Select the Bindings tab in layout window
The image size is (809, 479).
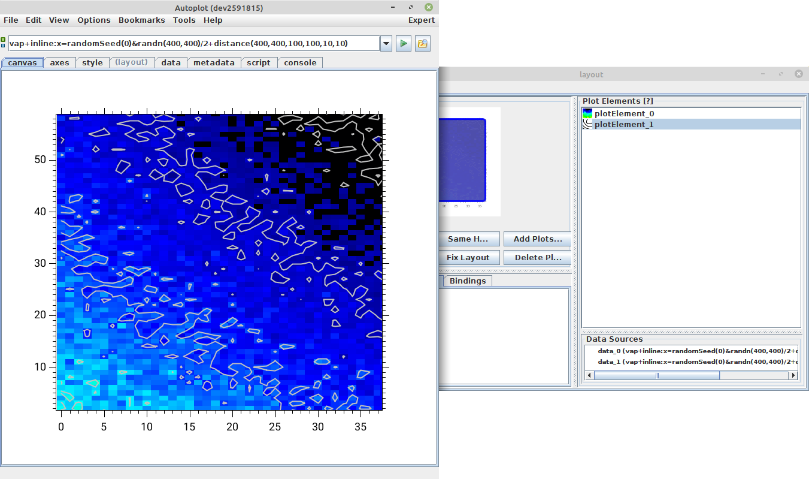[x=467, y=281]
